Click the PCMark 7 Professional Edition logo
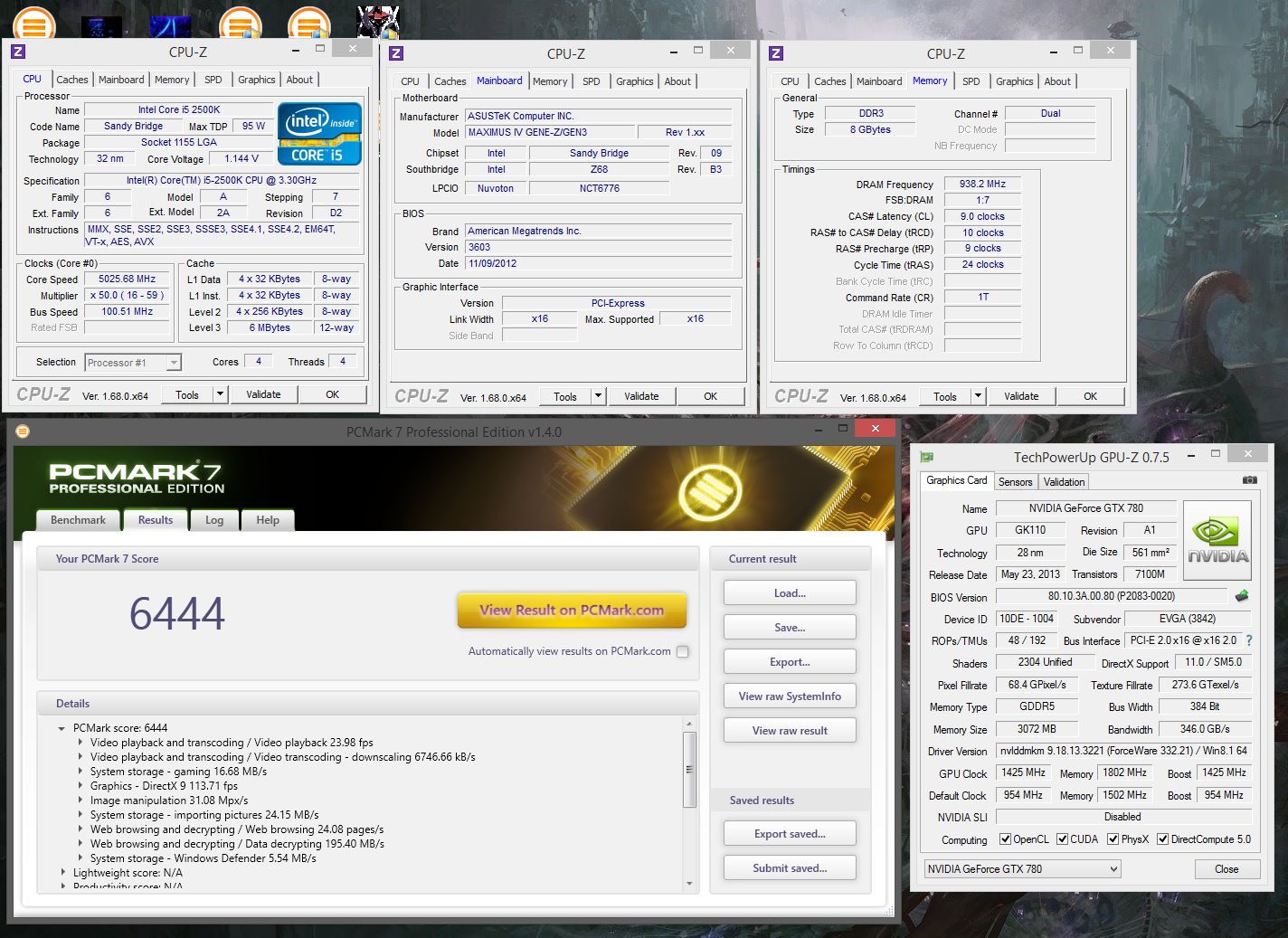The height and width of the screenshot is (938, 1288). 136,478
